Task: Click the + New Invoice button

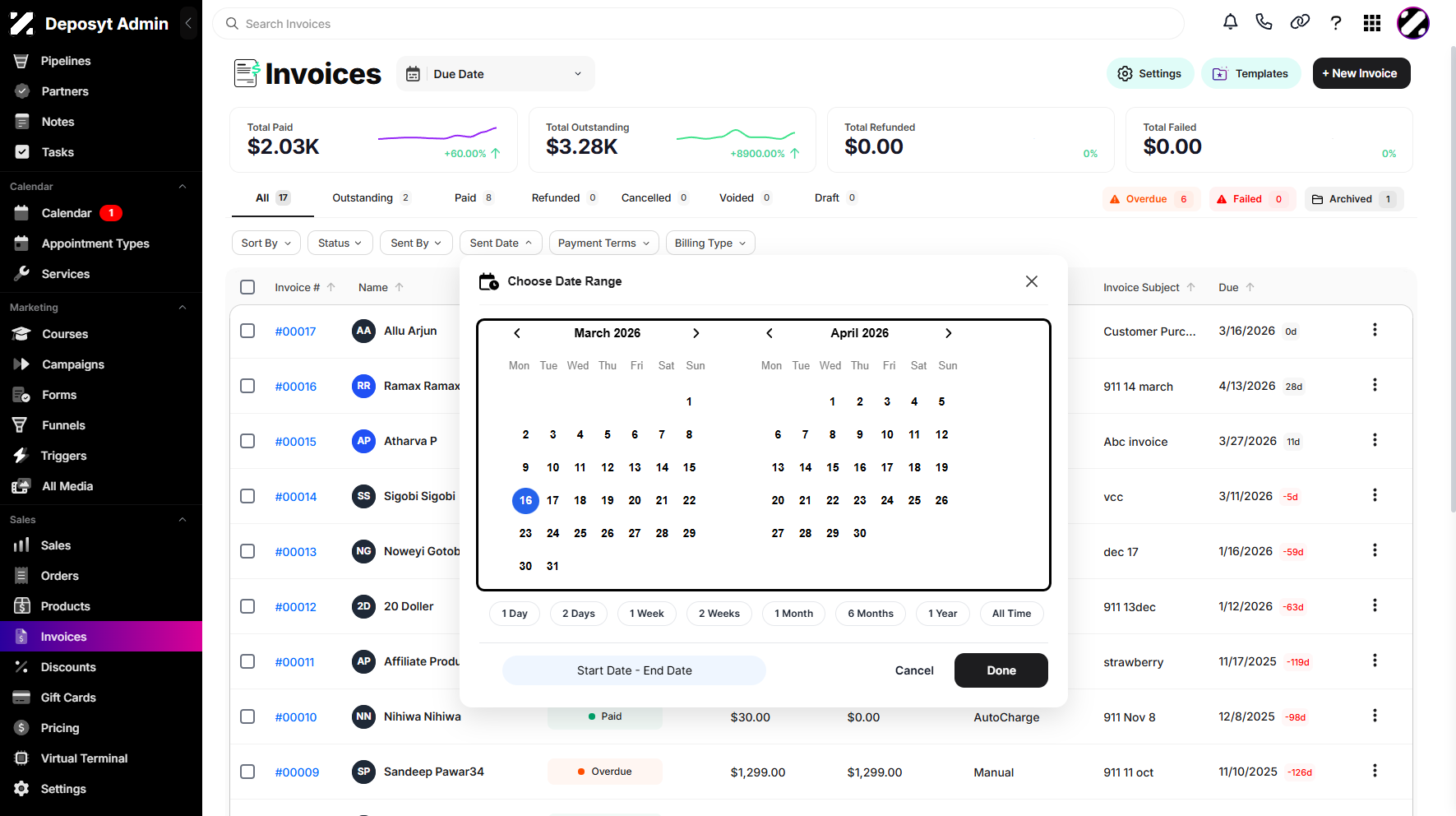Action: 1361,73
